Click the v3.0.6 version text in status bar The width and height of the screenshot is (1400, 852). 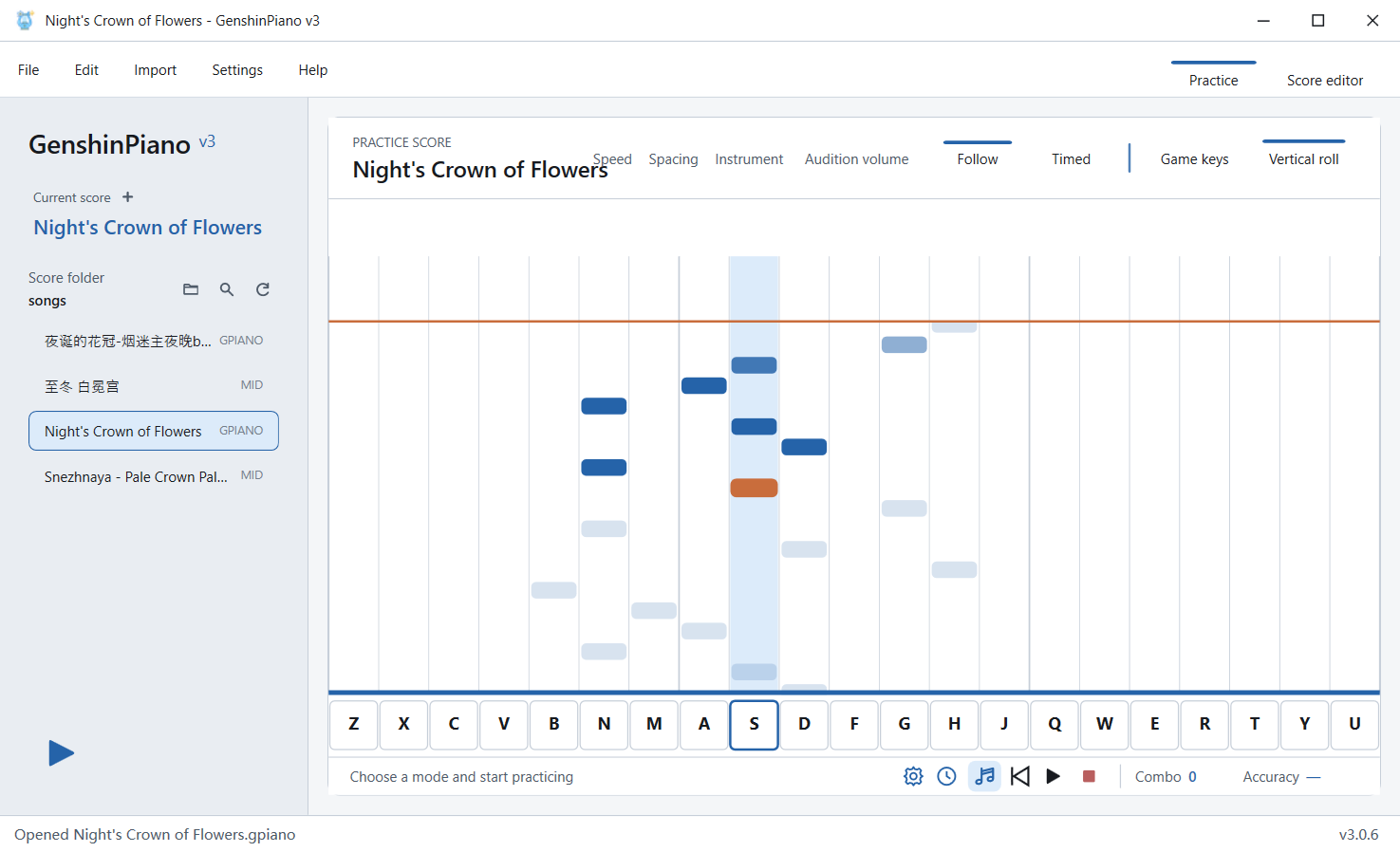pos(1358,835)
